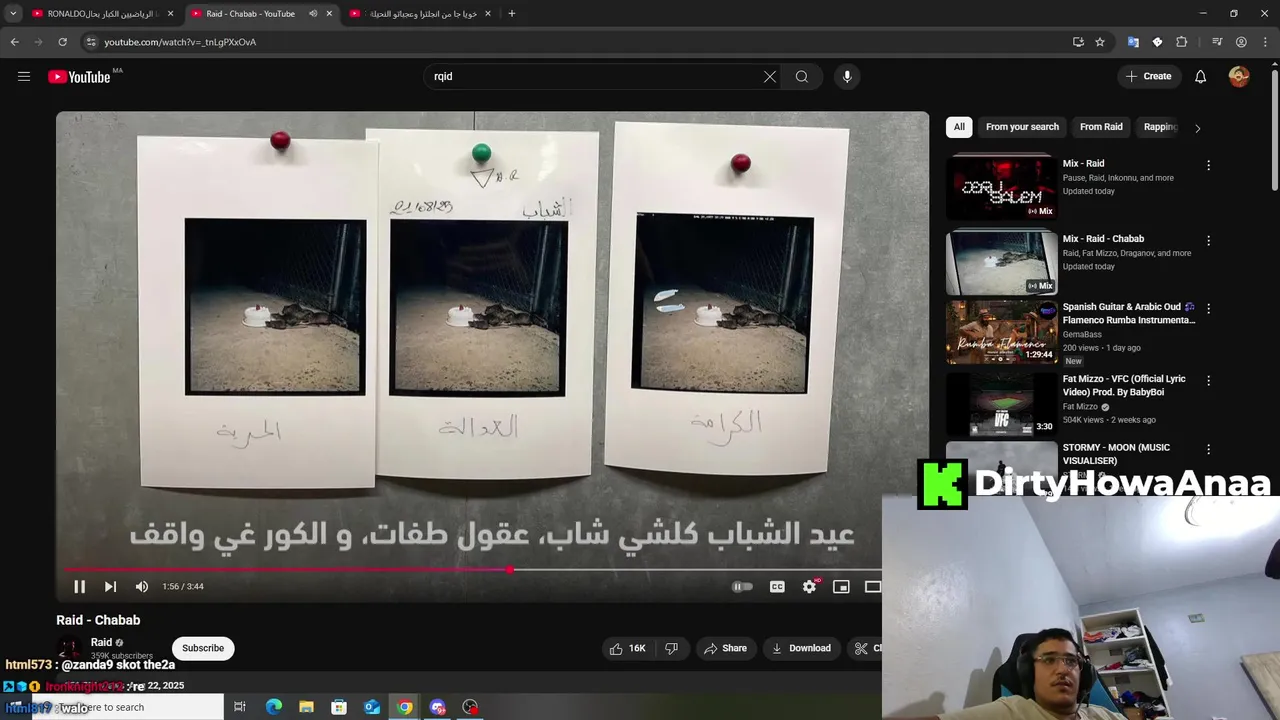Subscribe to Raid channel
This screenshot has height=720, width=1280.
point(203,648)
